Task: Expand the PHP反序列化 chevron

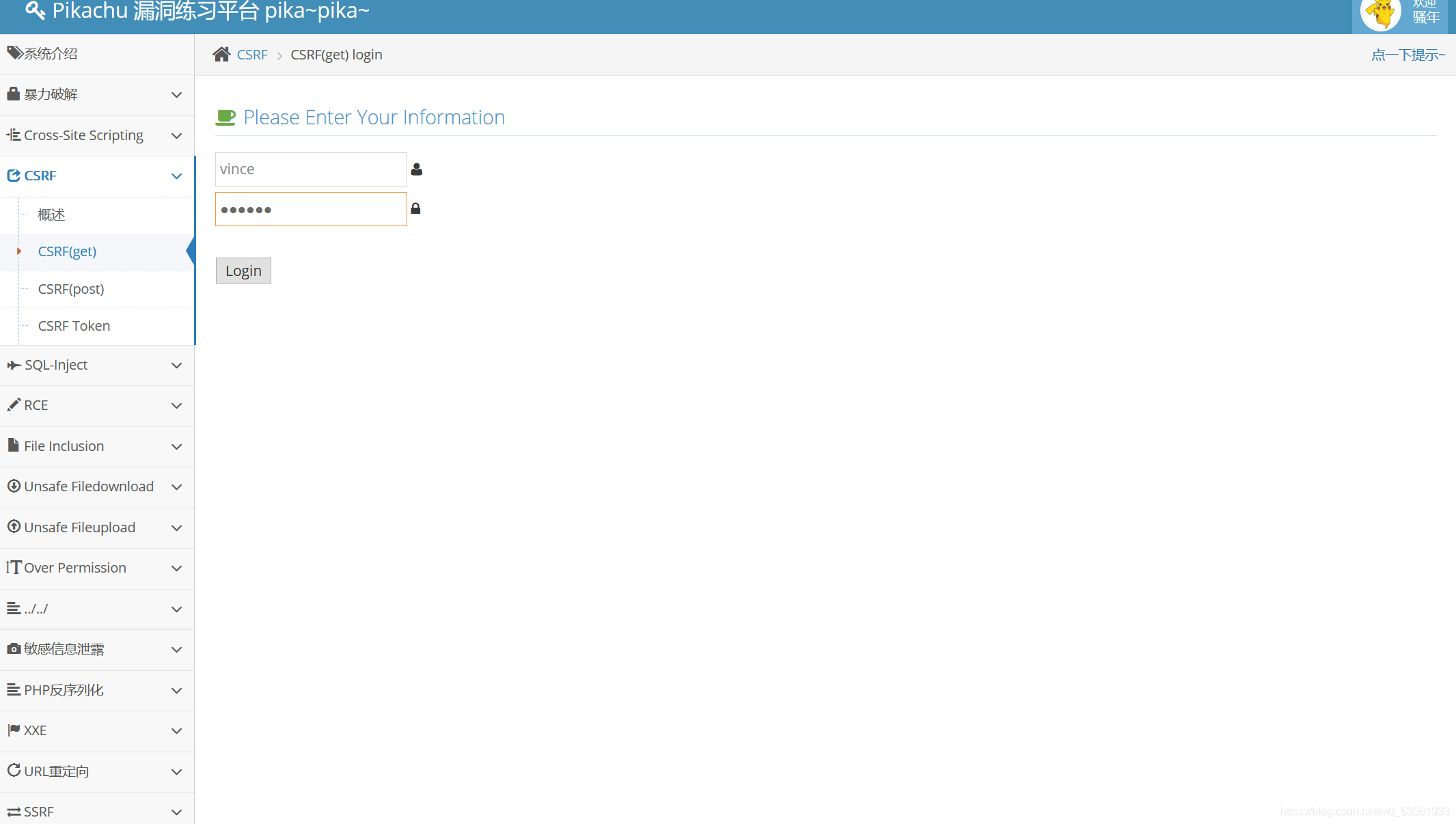Action: tap(176, 690)
